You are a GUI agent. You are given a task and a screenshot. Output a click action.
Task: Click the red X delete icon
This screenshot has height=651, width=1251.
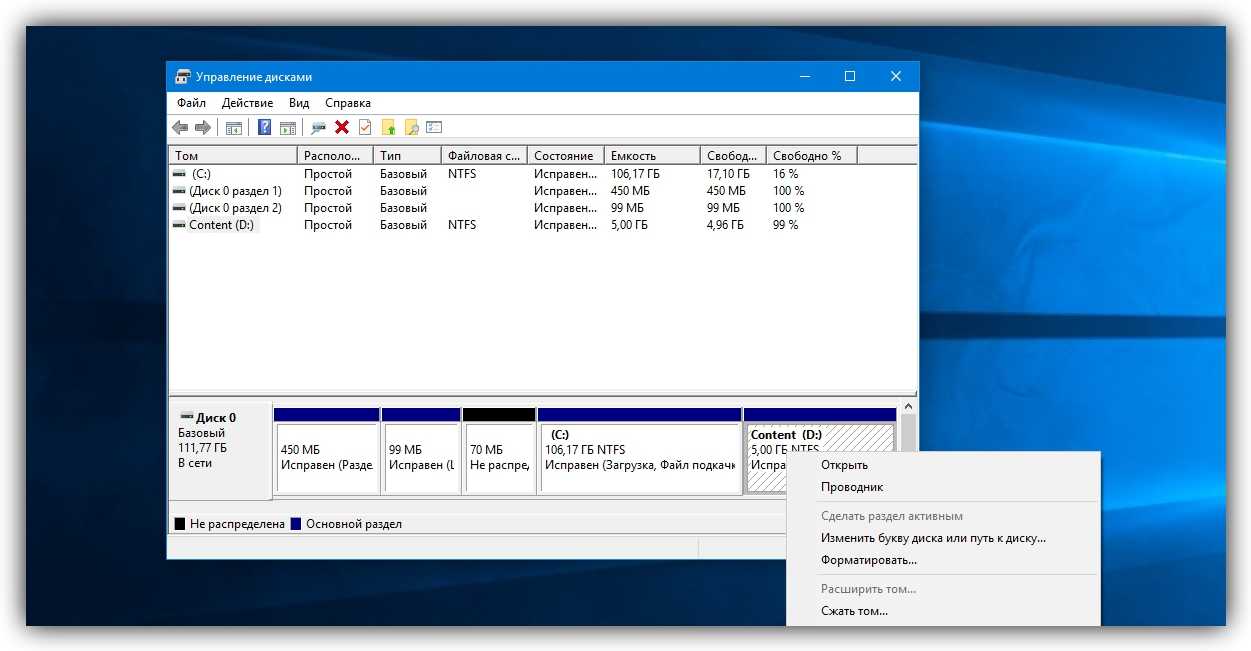342,127
